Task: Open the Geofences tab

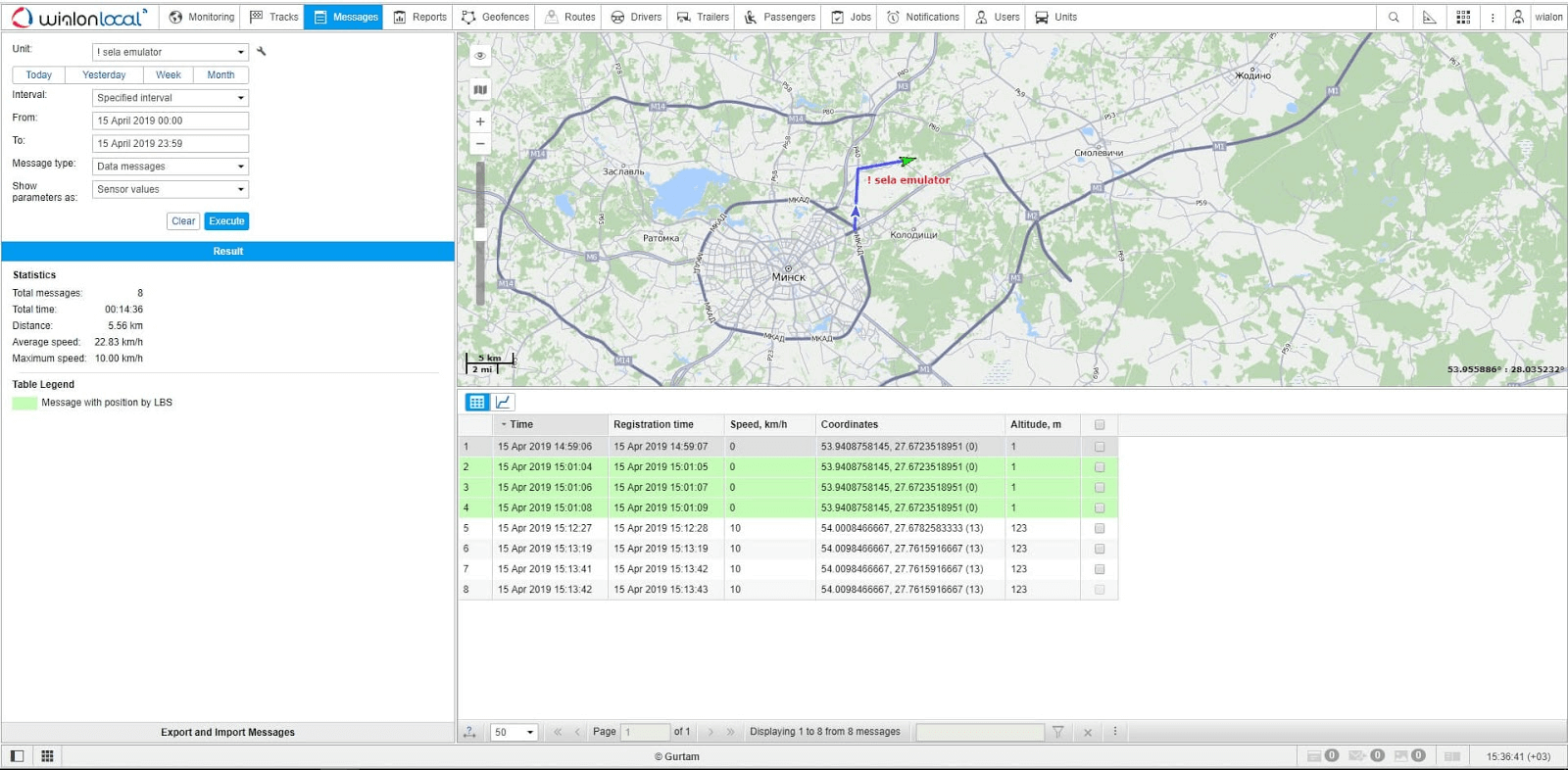Action: (495, 17)
